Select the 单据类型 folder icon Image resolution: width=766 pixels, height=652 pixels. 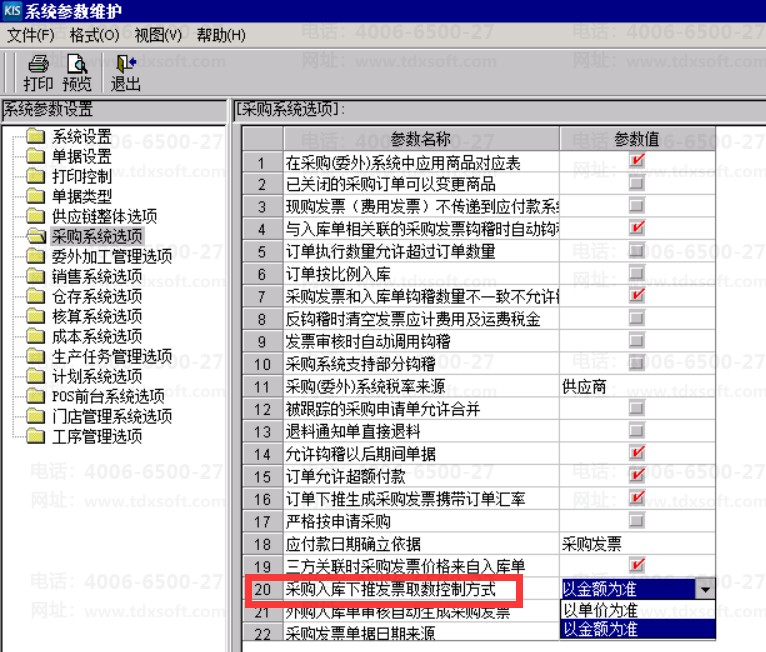pyautogui.click(x=35, y=195)
